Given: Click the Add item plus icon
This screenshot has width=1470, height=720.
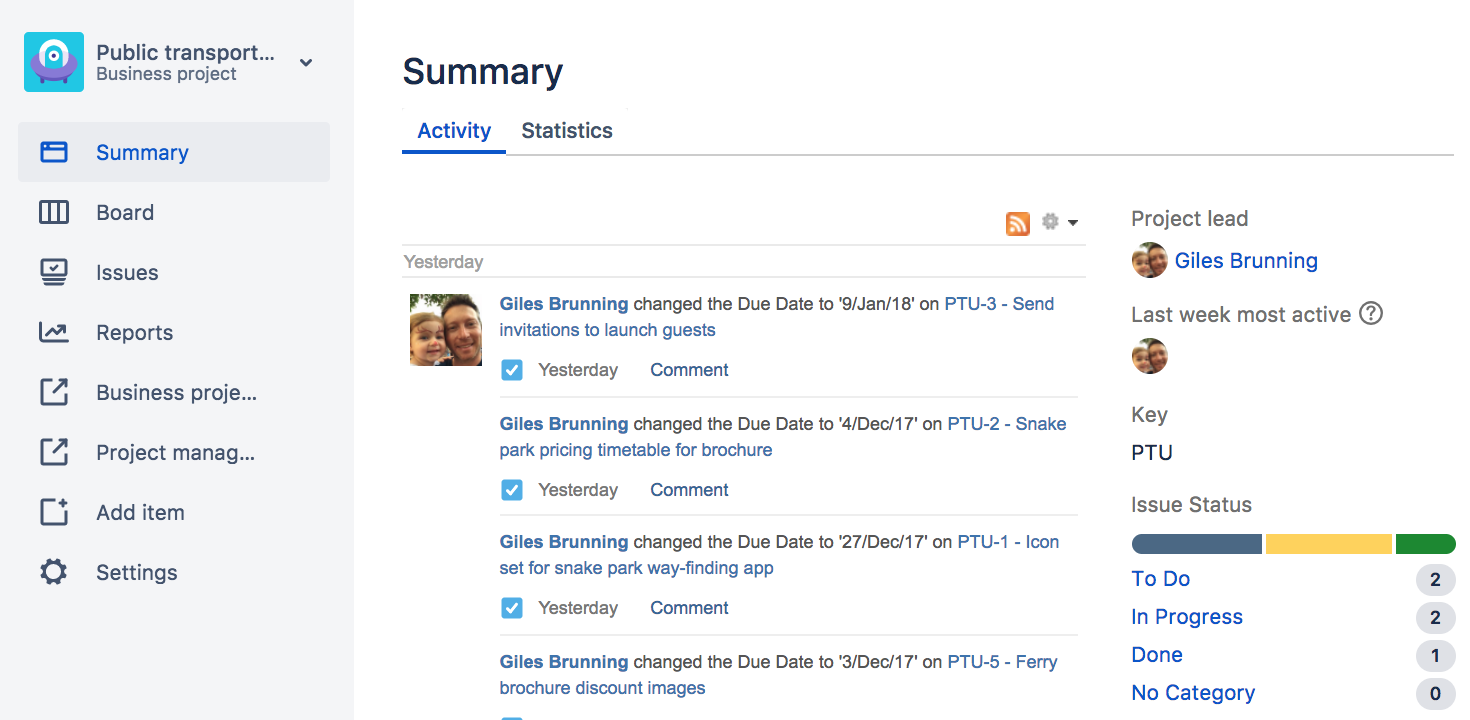Looking at the screenshot, I should click(53, 512).
